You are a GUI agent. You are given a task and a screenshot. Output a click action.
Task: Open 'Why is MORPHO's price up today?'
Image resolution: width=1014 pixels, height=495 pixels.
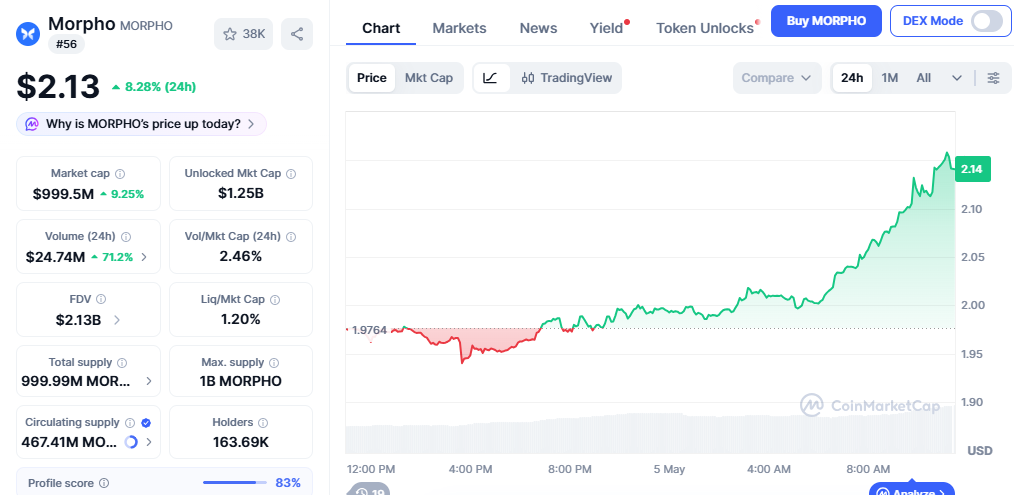coord(142,124)
